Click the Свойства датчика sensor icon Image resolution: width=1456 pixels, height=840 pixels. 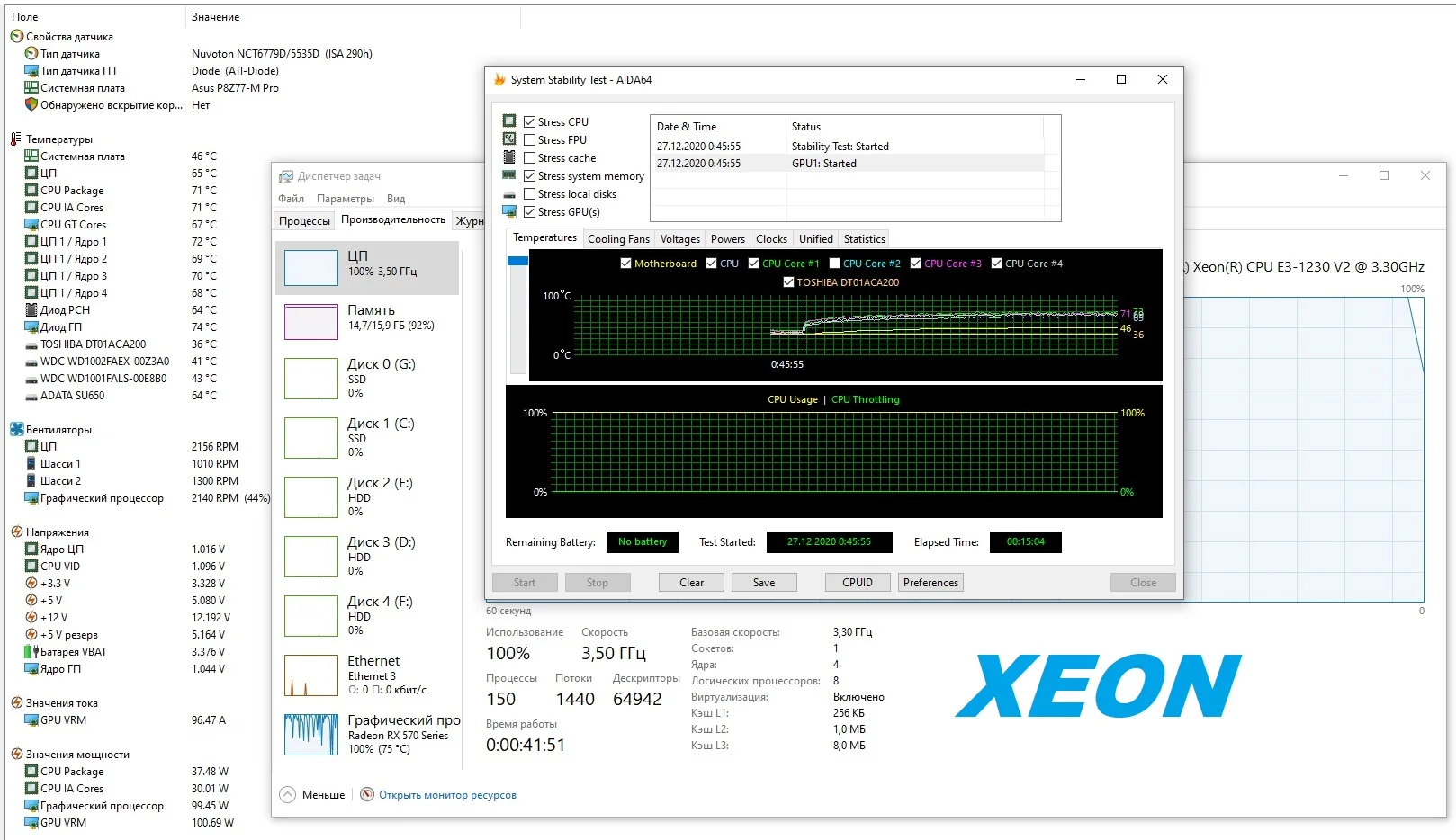click(x=16, y=37)
